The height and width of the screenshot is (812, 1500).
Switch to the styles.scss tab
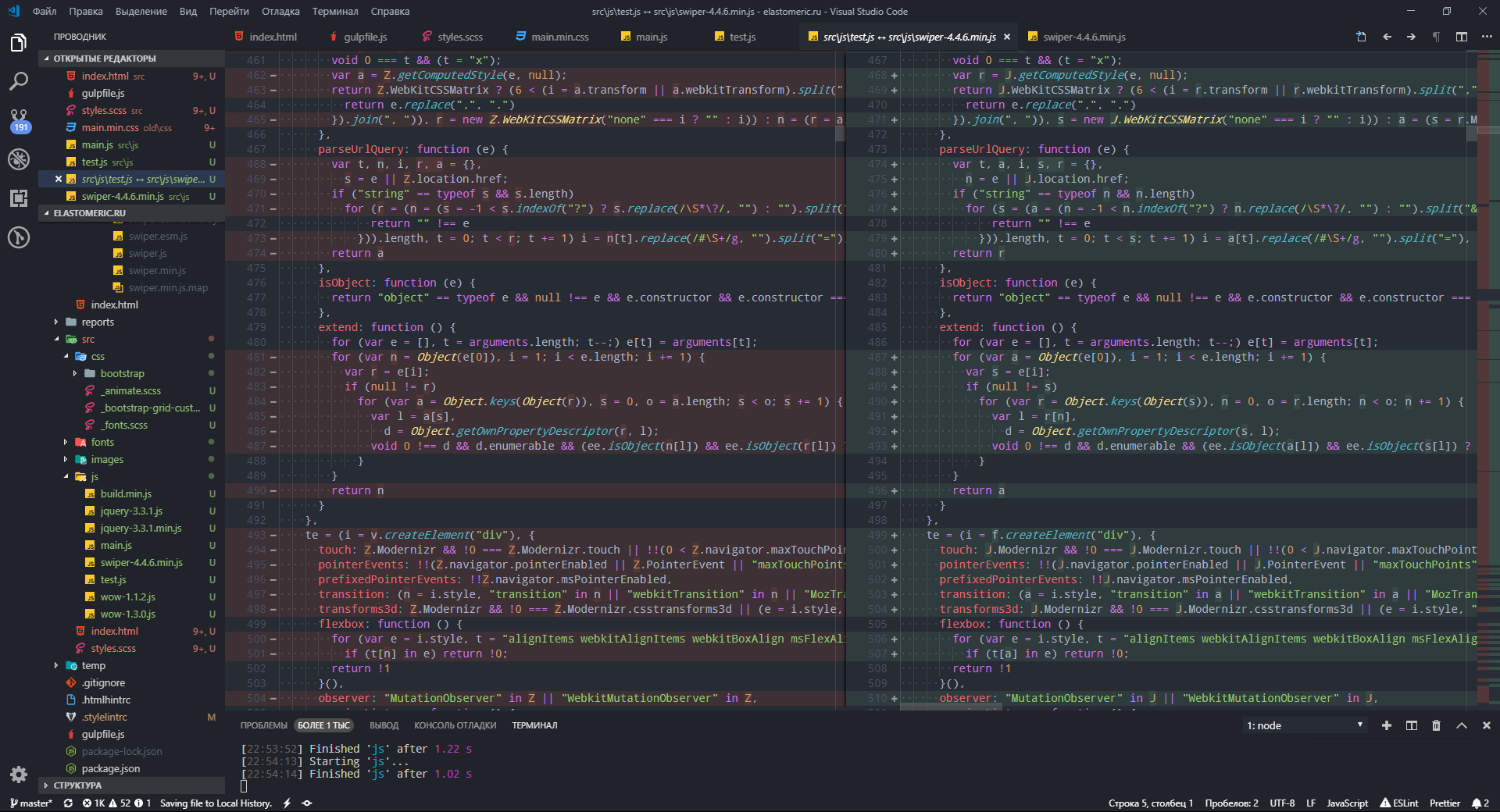[x=459, y=37]
